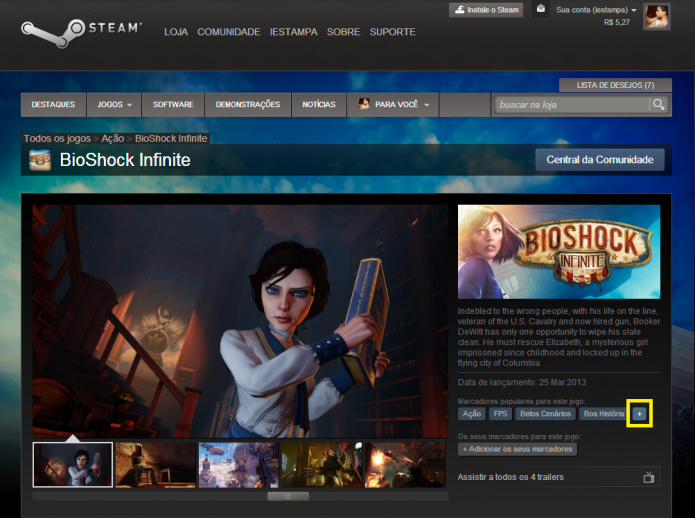
Task: Click the avatar icon in Para Você tab
Action: (363, 104)
